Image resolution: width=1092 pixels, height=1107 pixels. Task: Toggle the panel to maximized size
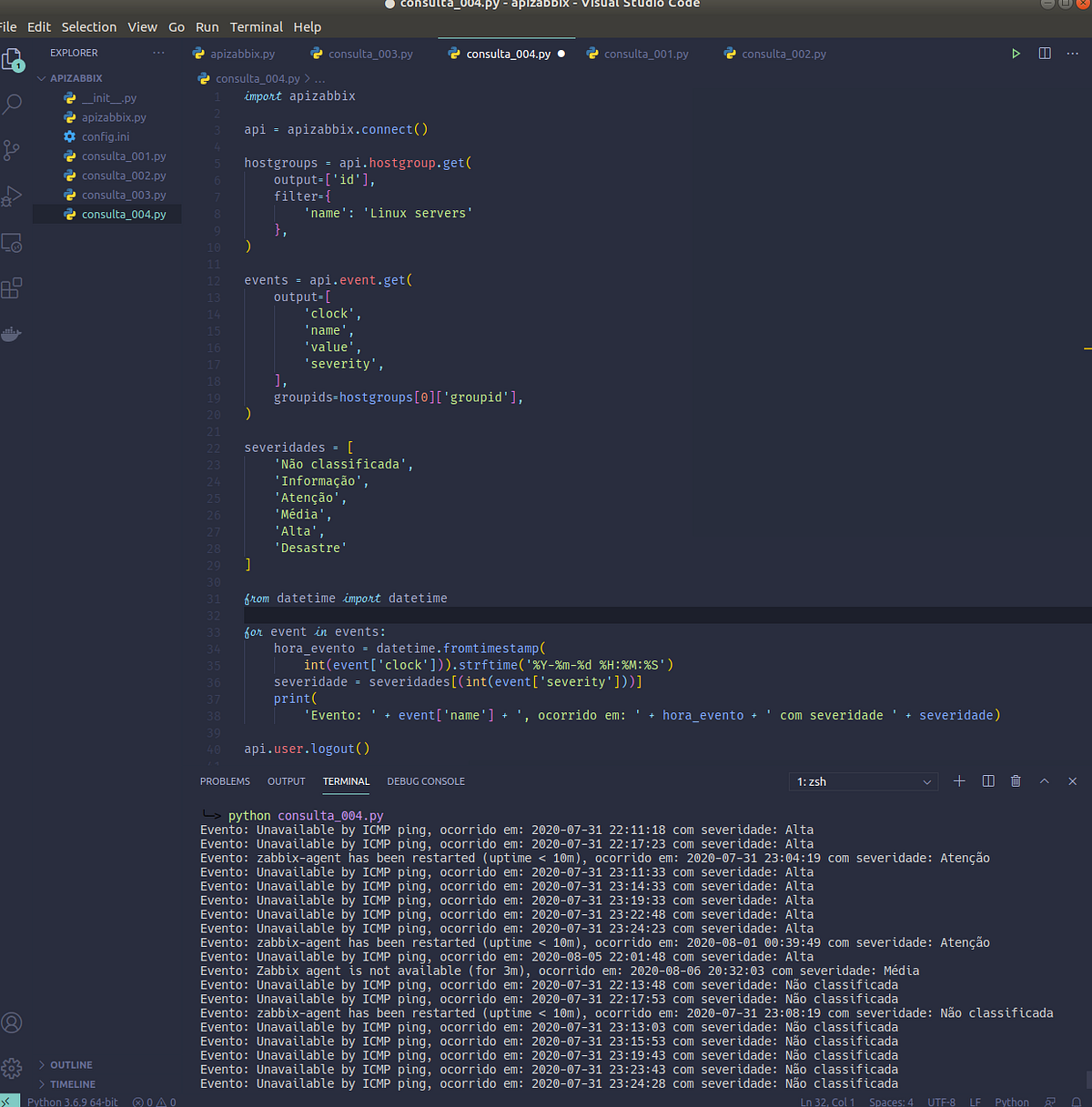[1045, 781]
